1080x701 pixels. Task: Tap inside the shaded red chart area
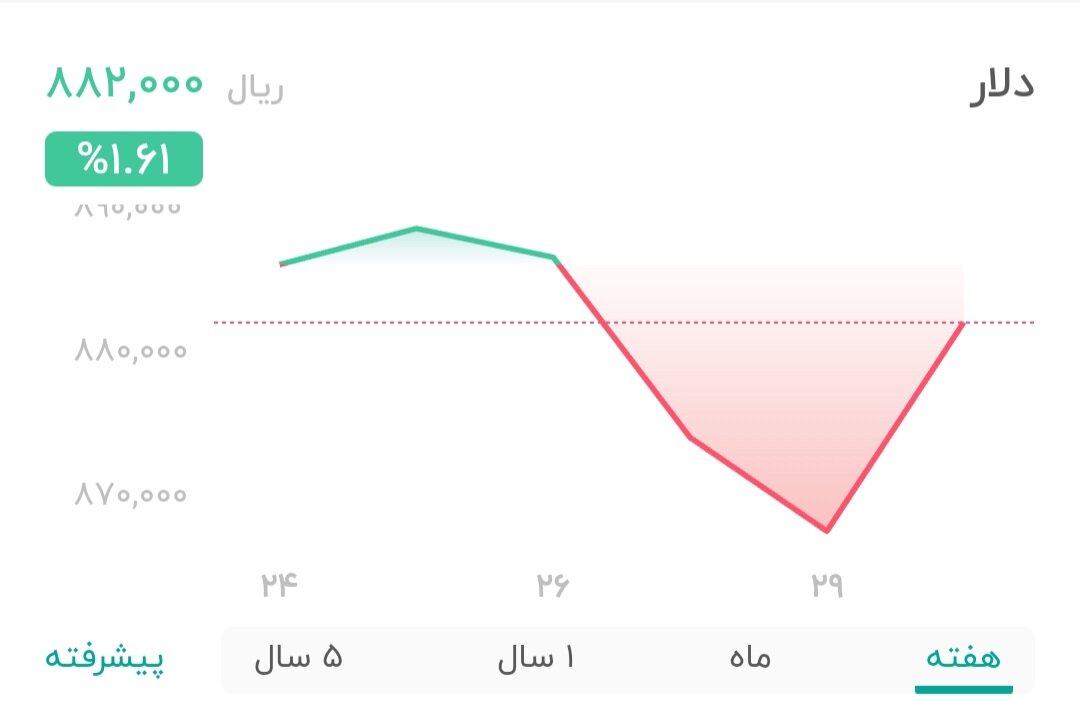click(x=780, y=420)
